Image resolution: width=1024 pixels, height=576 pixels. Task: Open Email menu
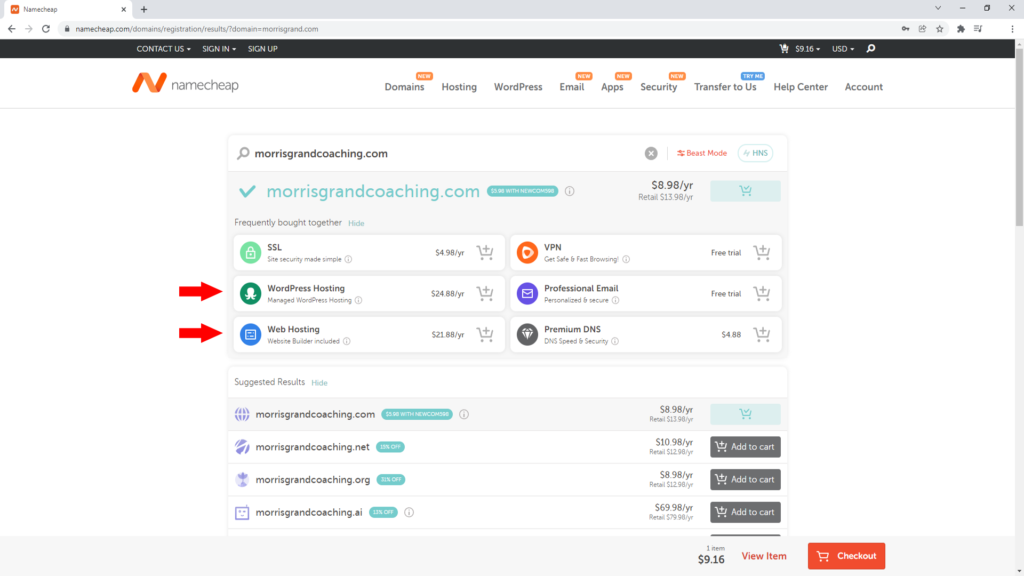click(x=571, y=87)
